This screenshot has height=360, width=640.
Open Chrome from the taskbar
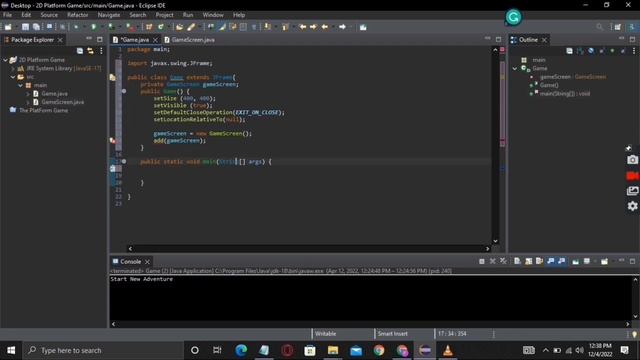tap(379, 350)
